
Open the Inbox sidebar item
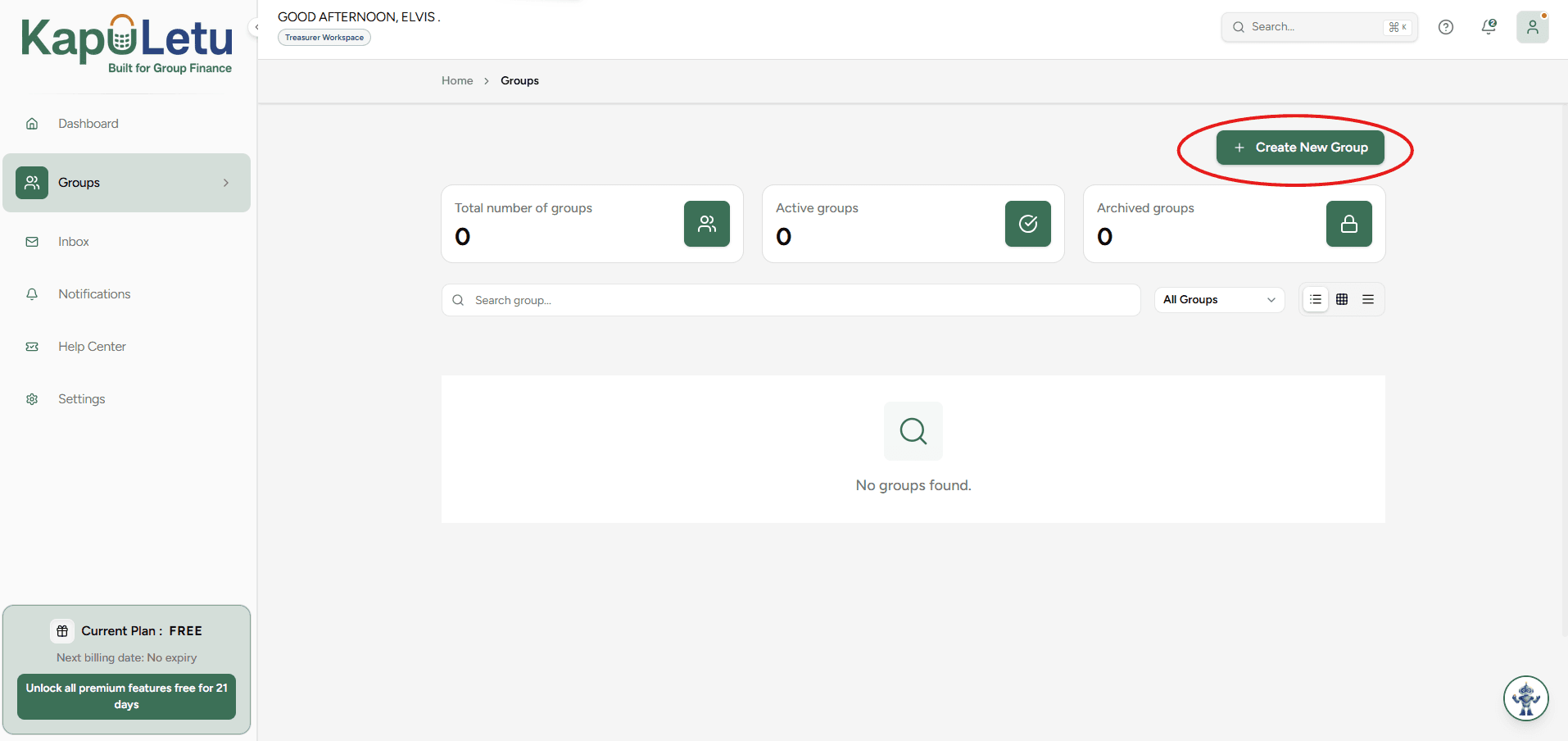[73, 242]
